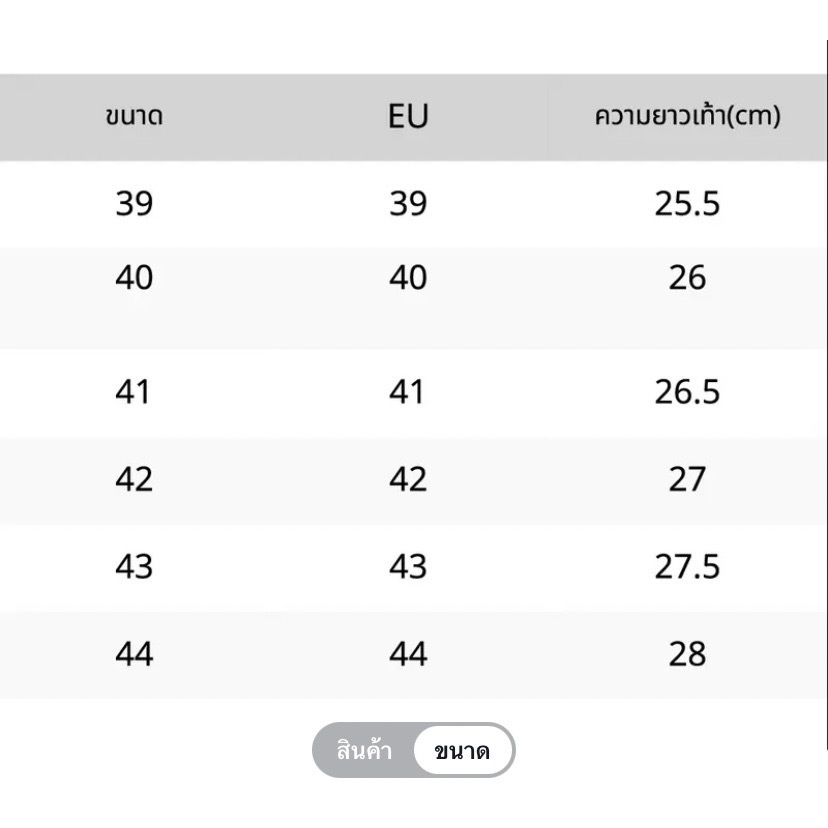Click the 26.5 cm foot length cell

(x=687, y=391)
